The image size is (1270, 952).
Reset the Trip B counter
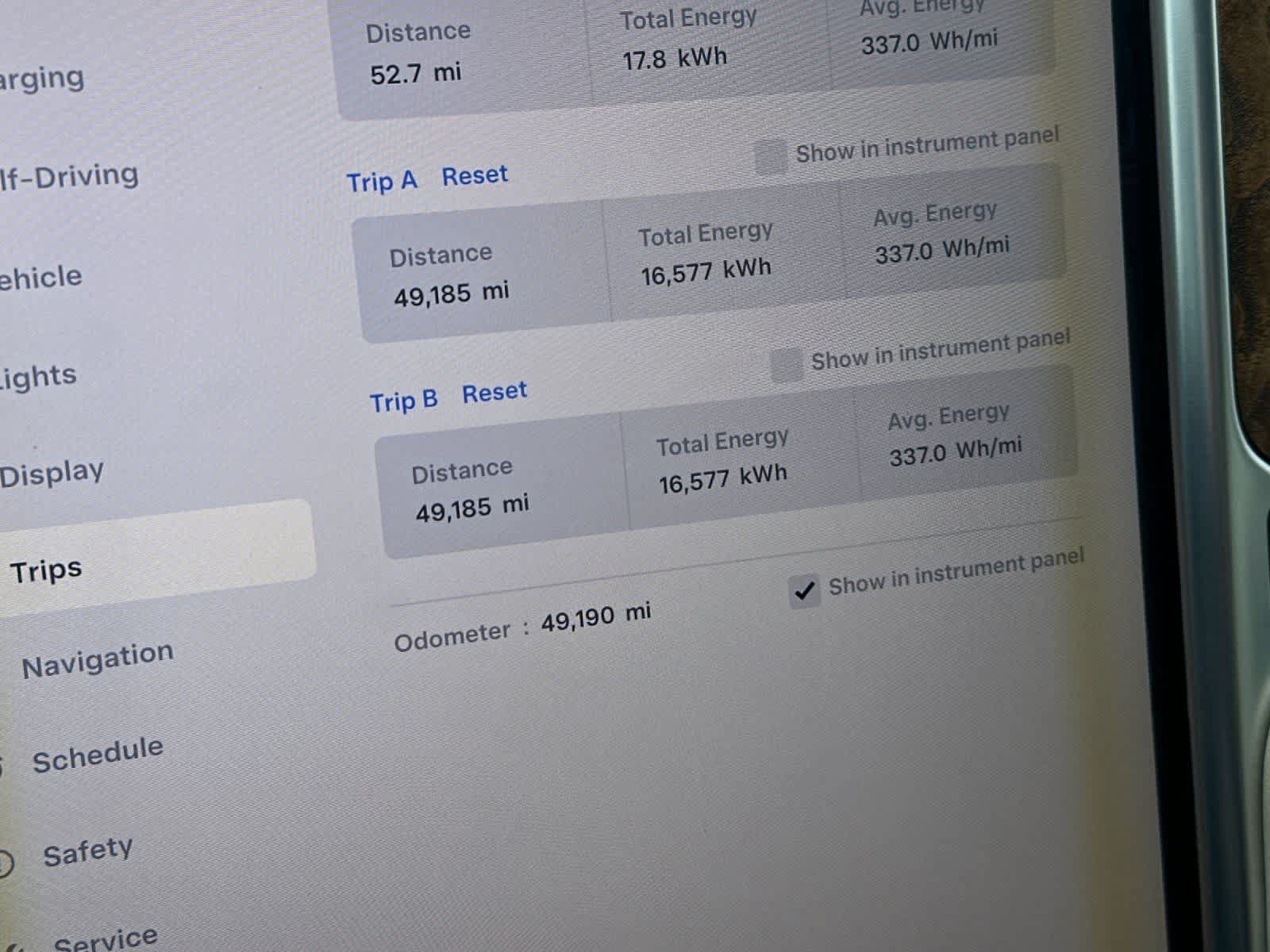pos(495,392)
